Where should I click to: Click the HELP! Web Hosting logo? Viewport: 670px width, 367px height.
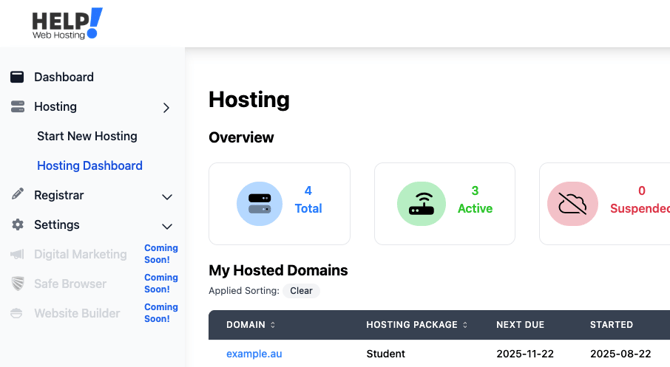coord(67,24)
